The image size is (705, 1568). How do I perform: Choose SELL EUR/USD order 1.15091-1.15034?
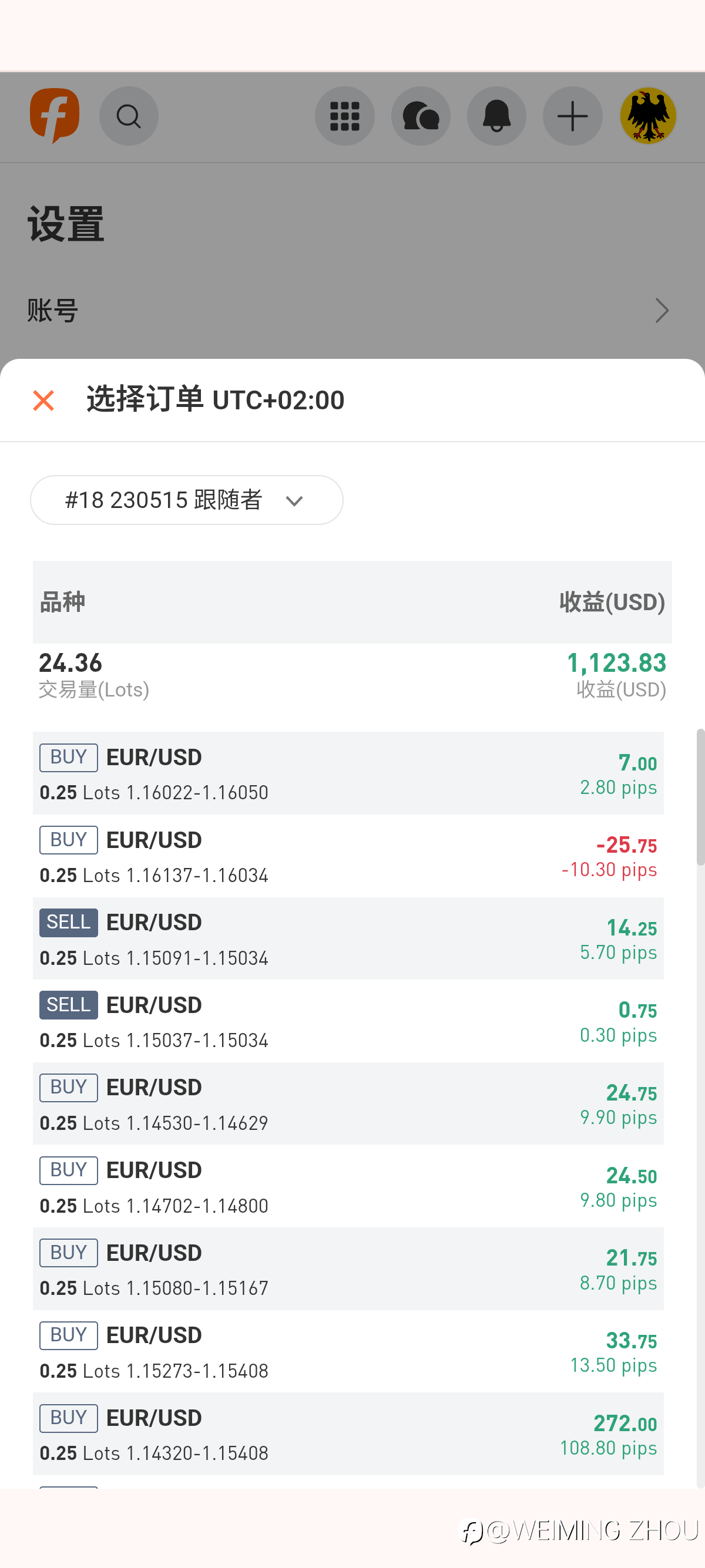(x=348, y=938)
